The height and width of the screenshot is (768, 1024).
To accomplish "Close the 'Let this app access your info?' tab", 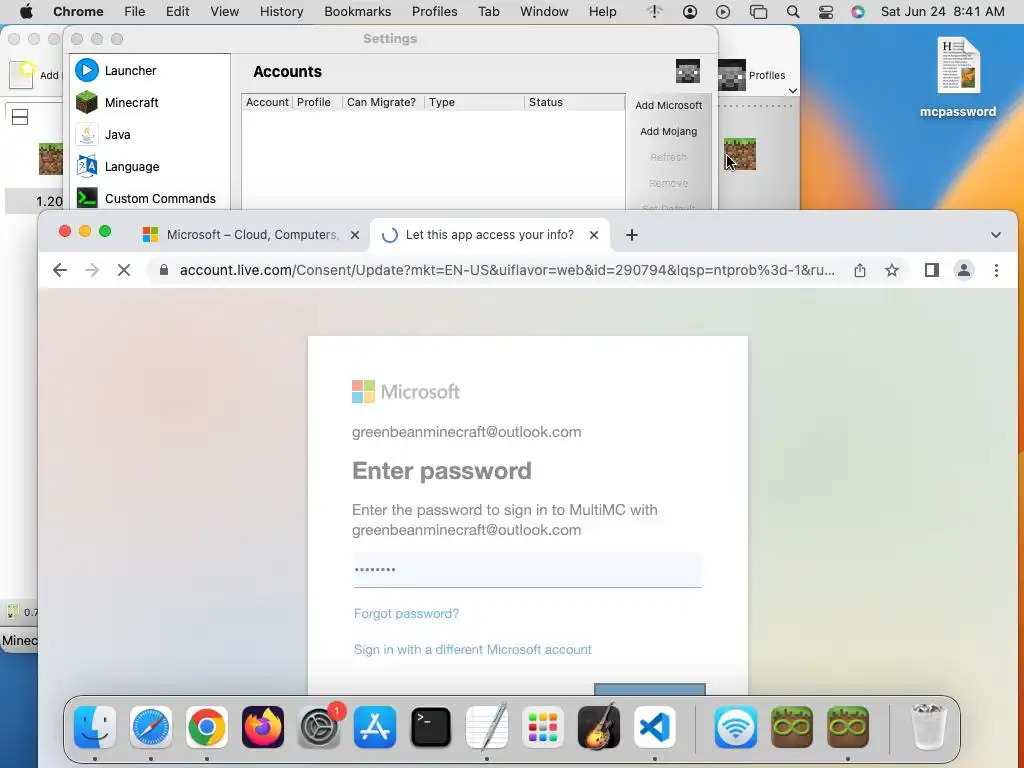I will tap(594, 234).
